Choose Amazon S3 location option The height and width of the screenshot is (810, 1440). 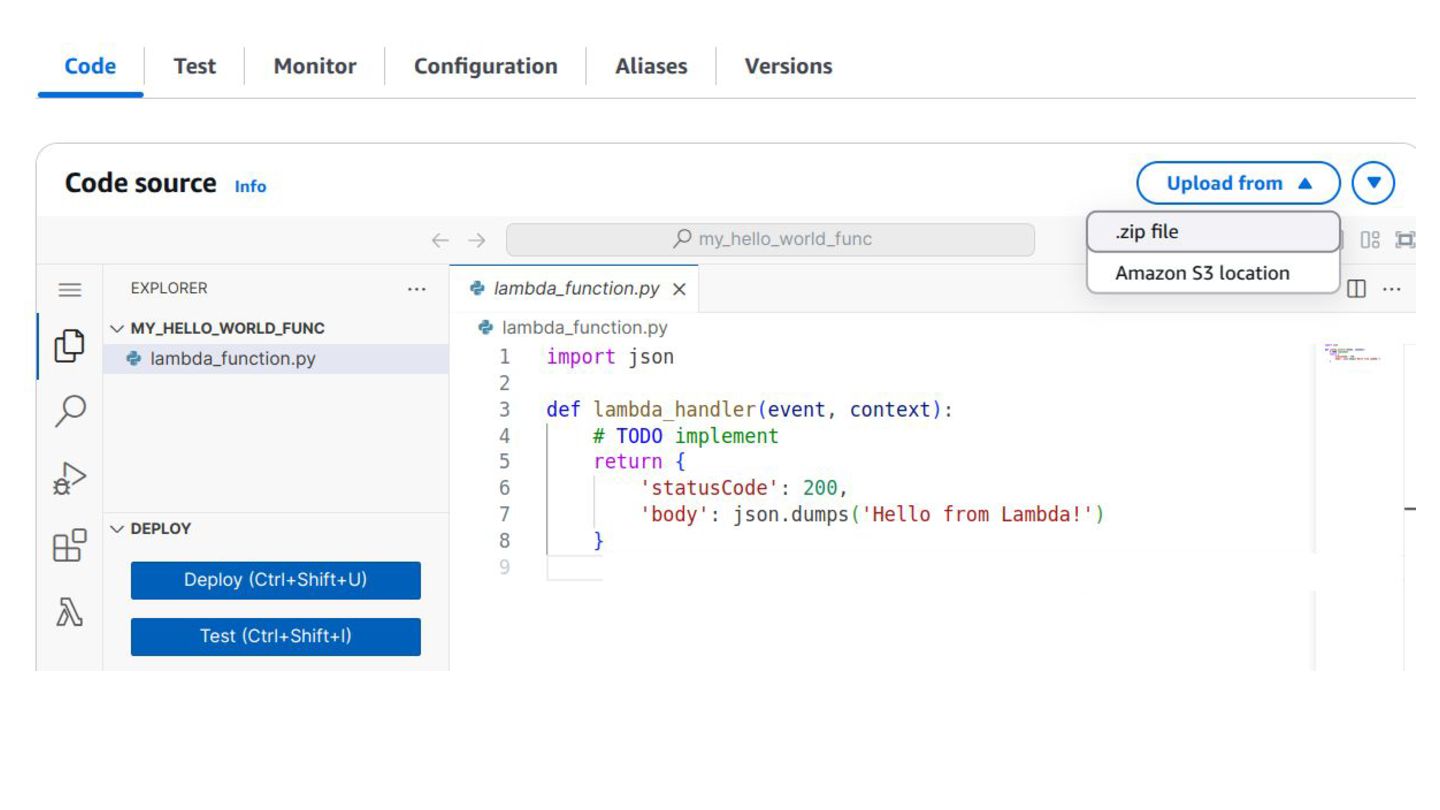pyautogui.click(x=1213, y=273)
